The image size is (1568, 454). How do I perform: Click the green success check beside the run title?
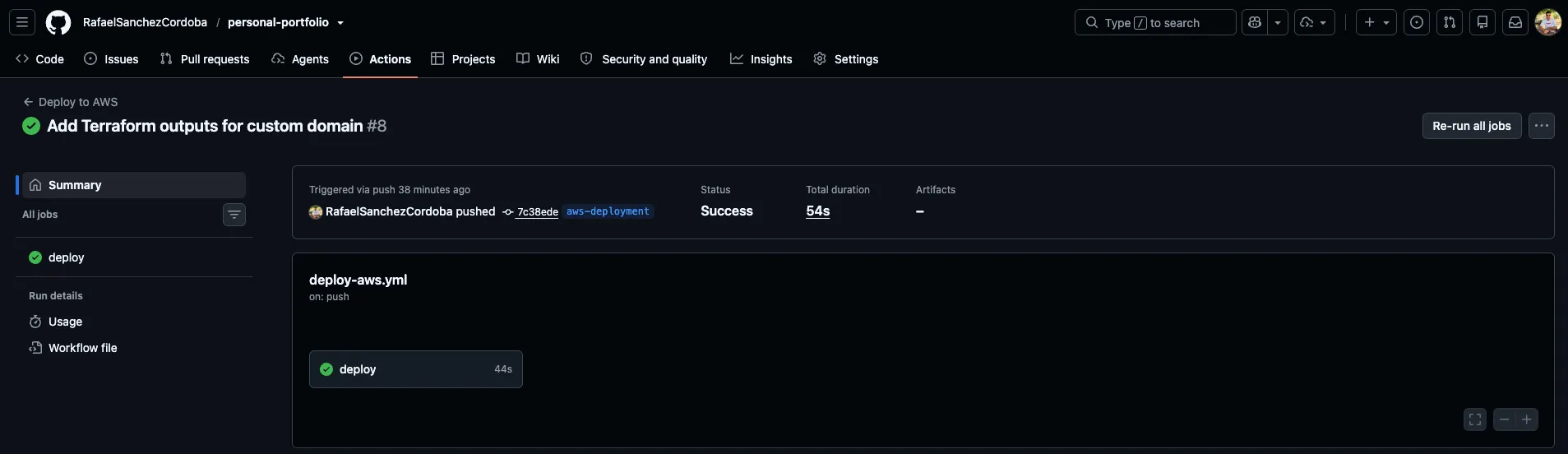tap(31, 126)
